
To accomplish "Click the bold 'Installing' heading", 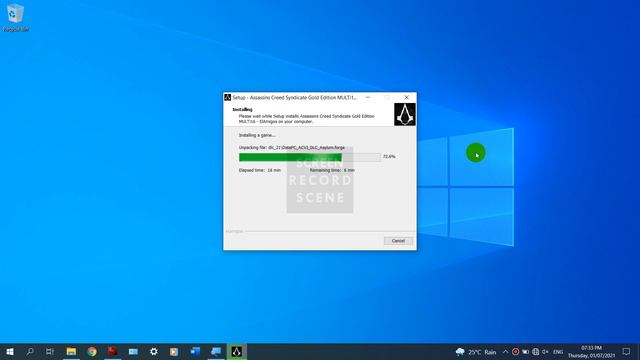I will pos(242,109).
